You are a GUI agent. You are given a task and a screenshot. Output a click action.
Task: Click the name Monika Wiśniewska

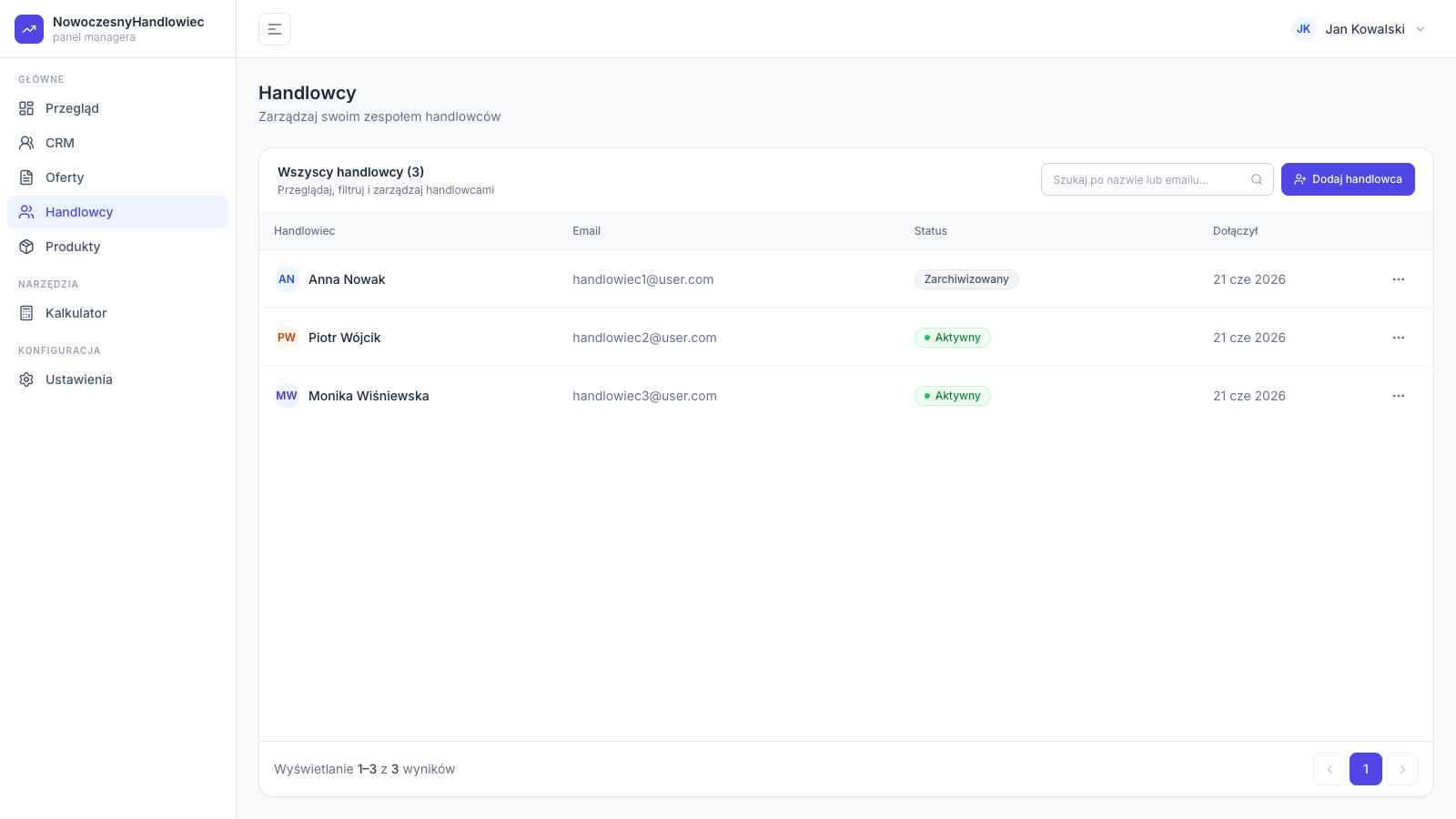(369, 396)
